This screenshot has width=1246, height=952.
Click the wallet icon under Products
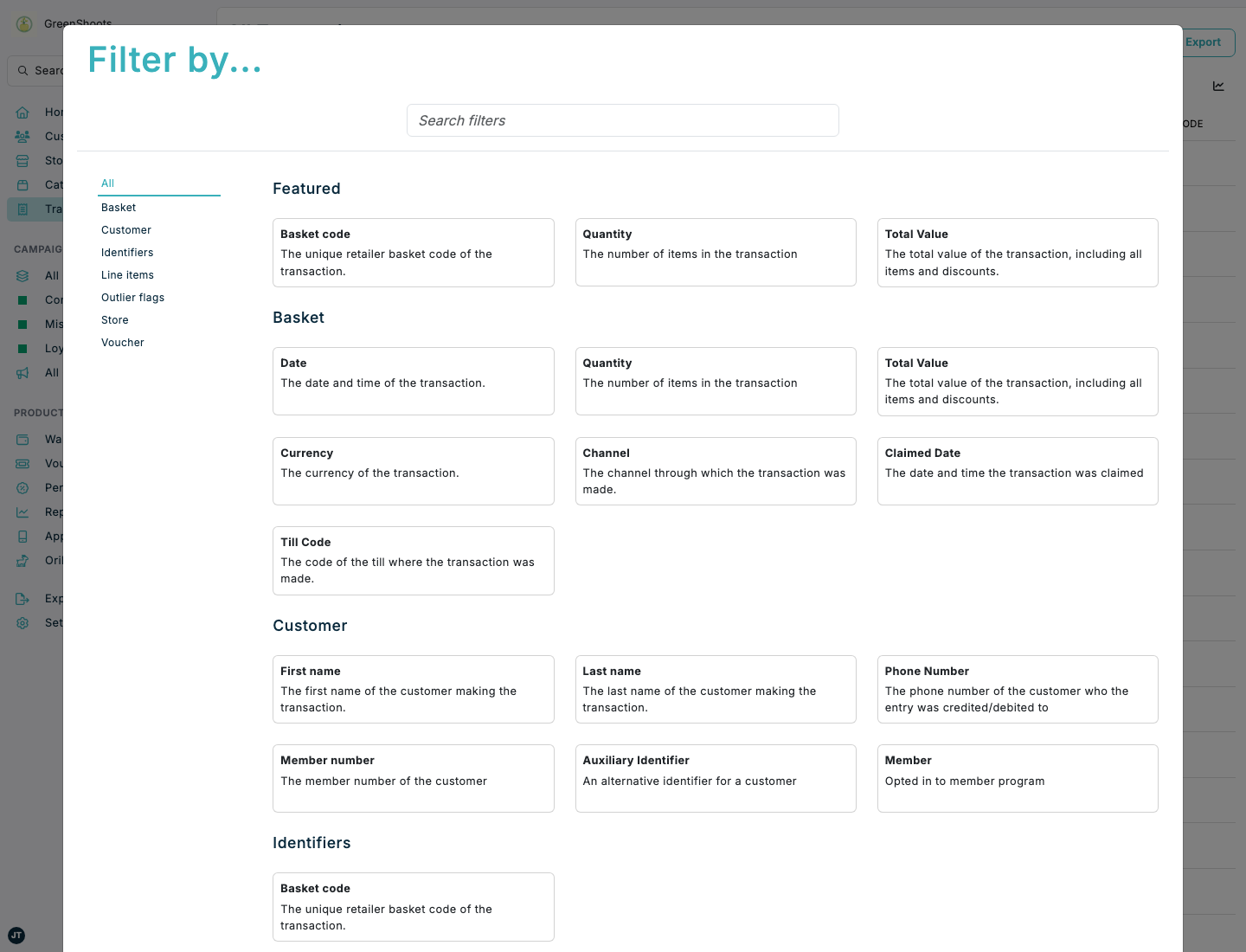tap(22, 439)
